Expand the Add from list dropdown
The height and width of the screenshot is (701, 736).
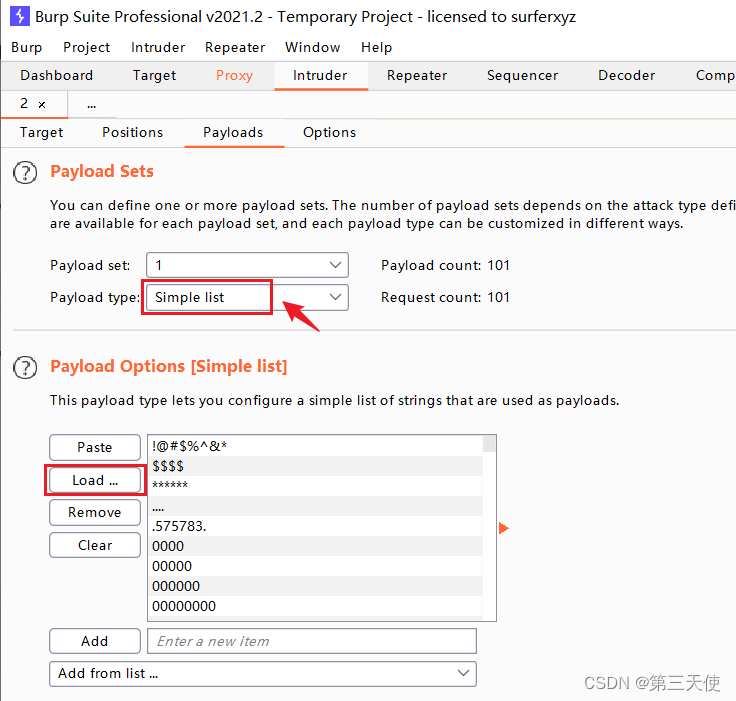(263, 674)
